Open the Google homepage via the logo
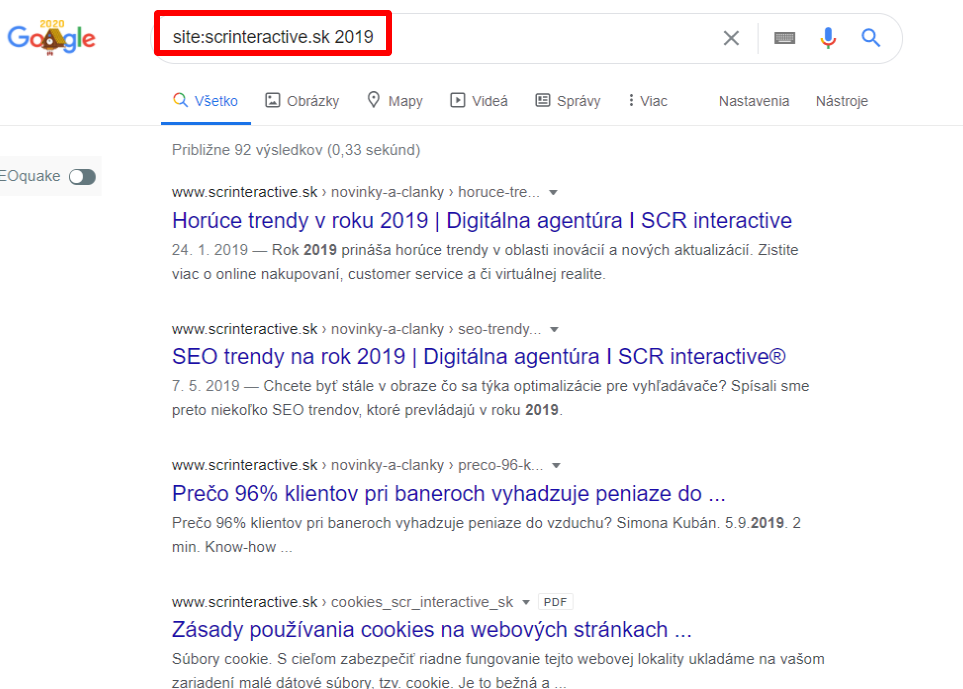 pos(52,37)
